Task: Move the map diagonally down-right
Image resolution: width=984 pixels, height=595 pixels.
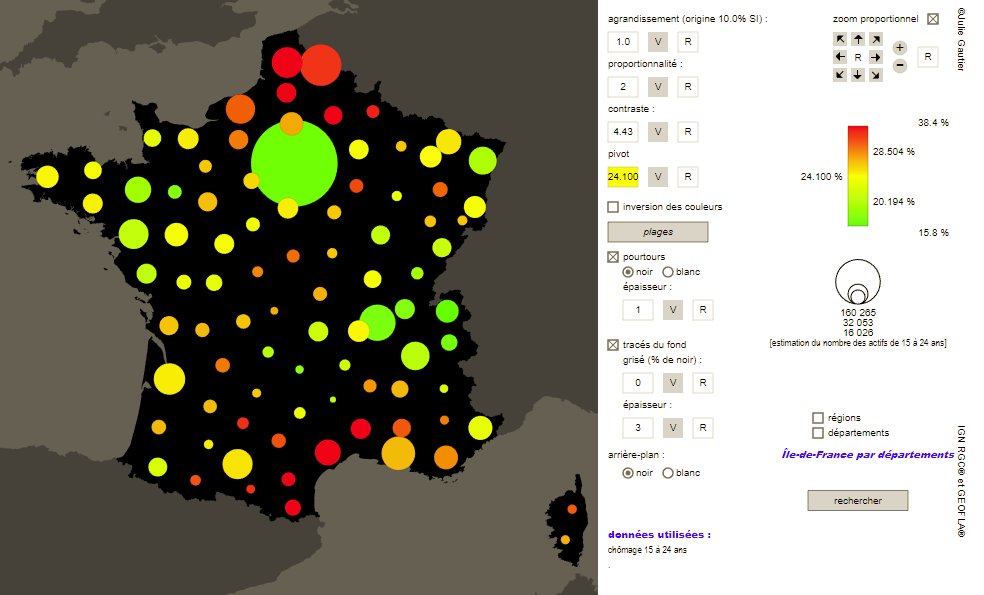Action: pyautogui.click(x=876, y=75)
